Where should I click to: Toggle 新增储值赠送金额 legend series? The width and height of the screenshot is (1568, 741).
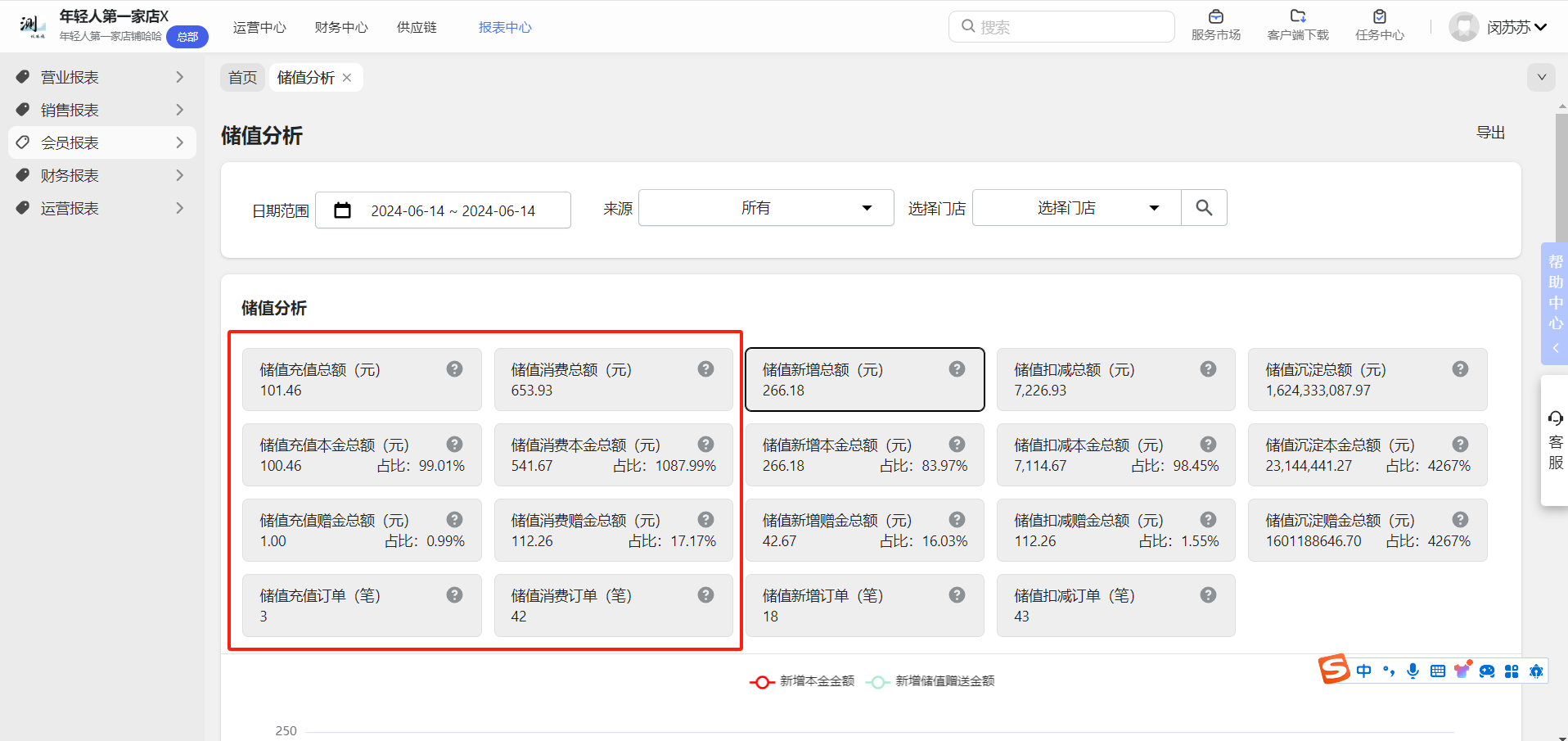click(x=930, y=681)
